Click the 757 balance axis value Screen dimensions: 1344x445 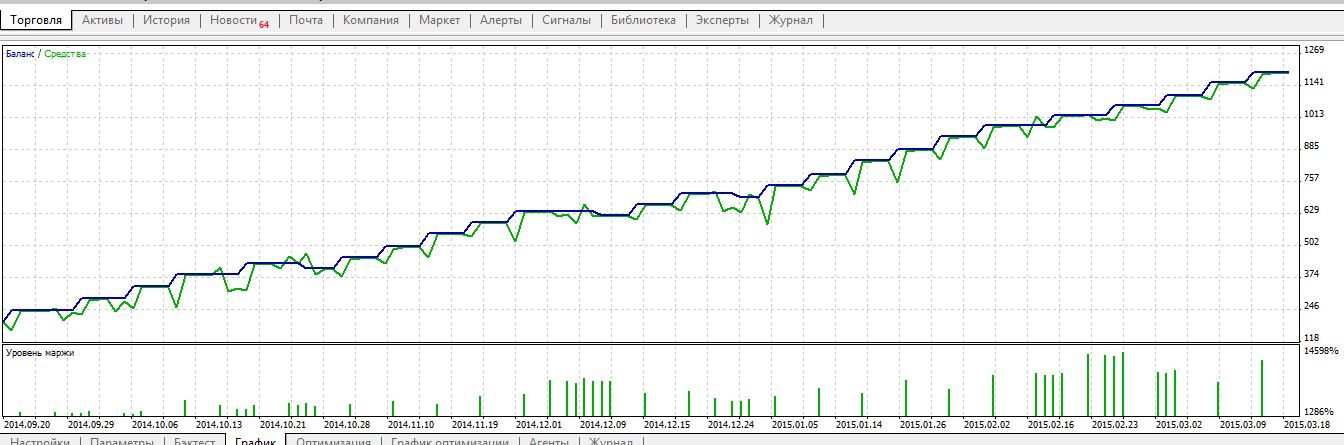tap(1313, 178)
